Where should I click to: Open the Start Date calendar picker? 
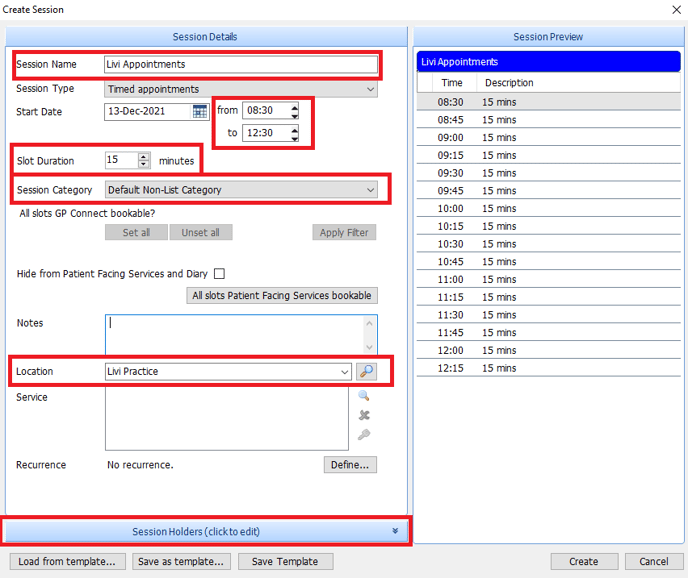tap(200, 111)
